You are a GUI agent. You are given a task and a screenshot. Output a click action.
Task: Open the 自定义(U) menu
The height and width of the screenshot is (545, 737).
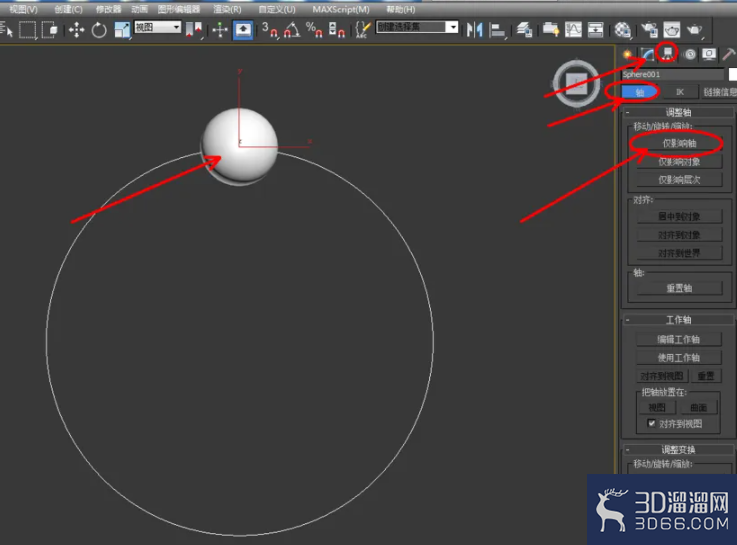[277, 9]
